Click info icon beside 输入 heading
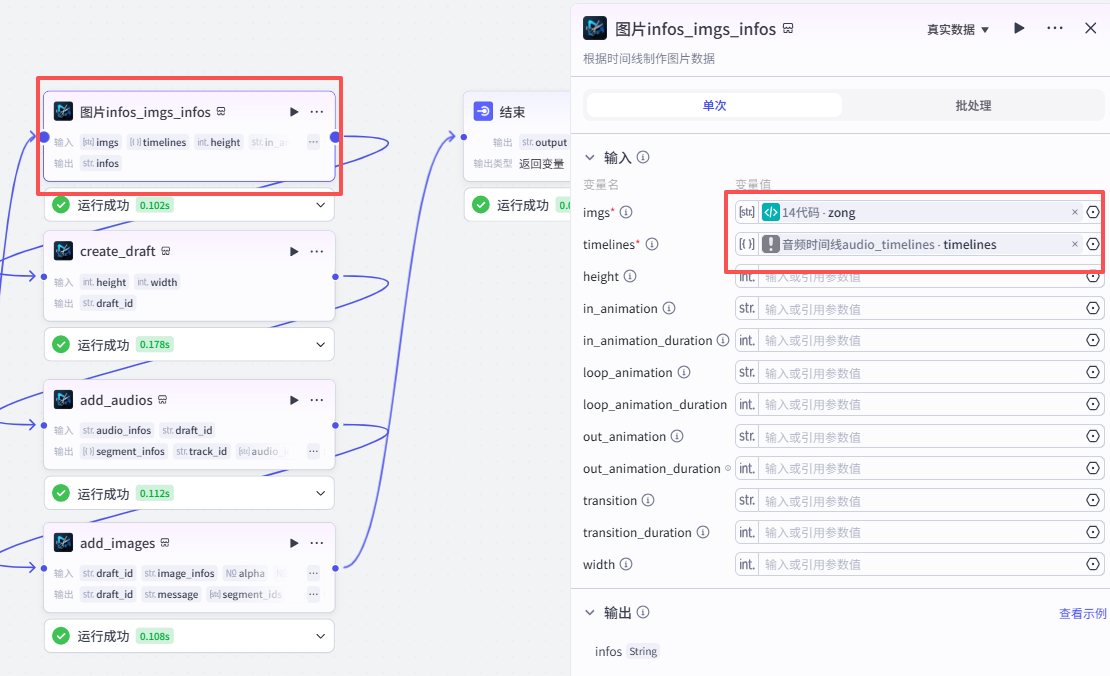The image size is (1110, 676). point(643,157)
